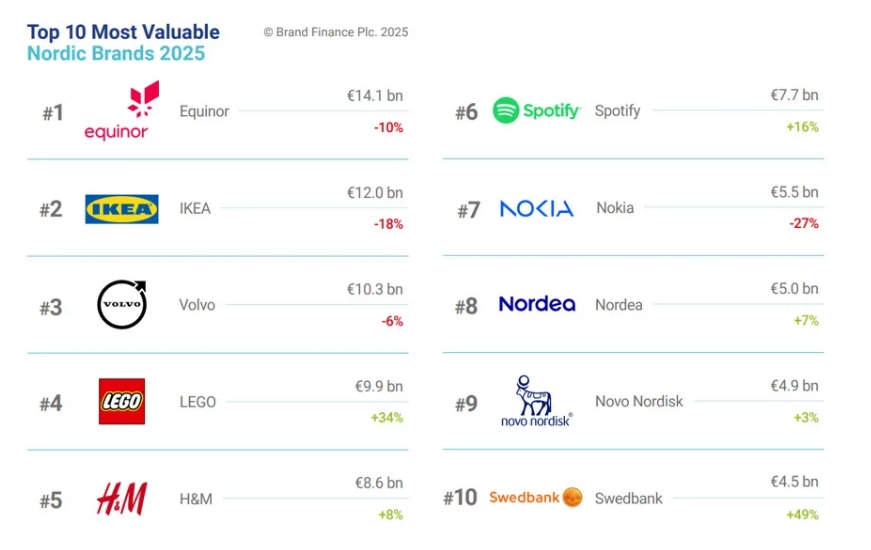The image size is (871, 550).
Task: Click LEGO's +34% growth figure
Action: tap(385, 417)
